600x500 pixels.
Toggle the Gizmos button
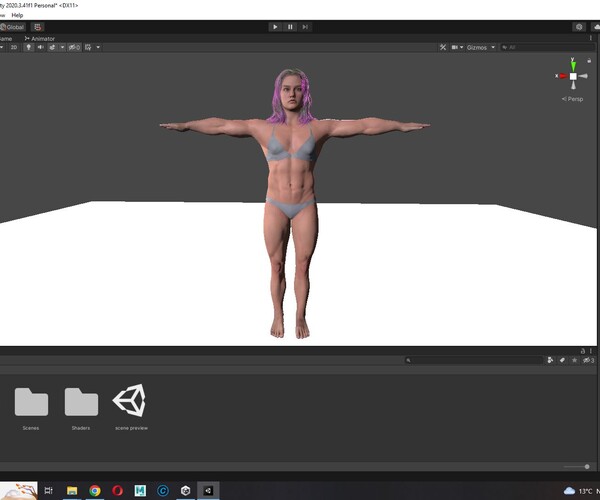coord(477,47)
